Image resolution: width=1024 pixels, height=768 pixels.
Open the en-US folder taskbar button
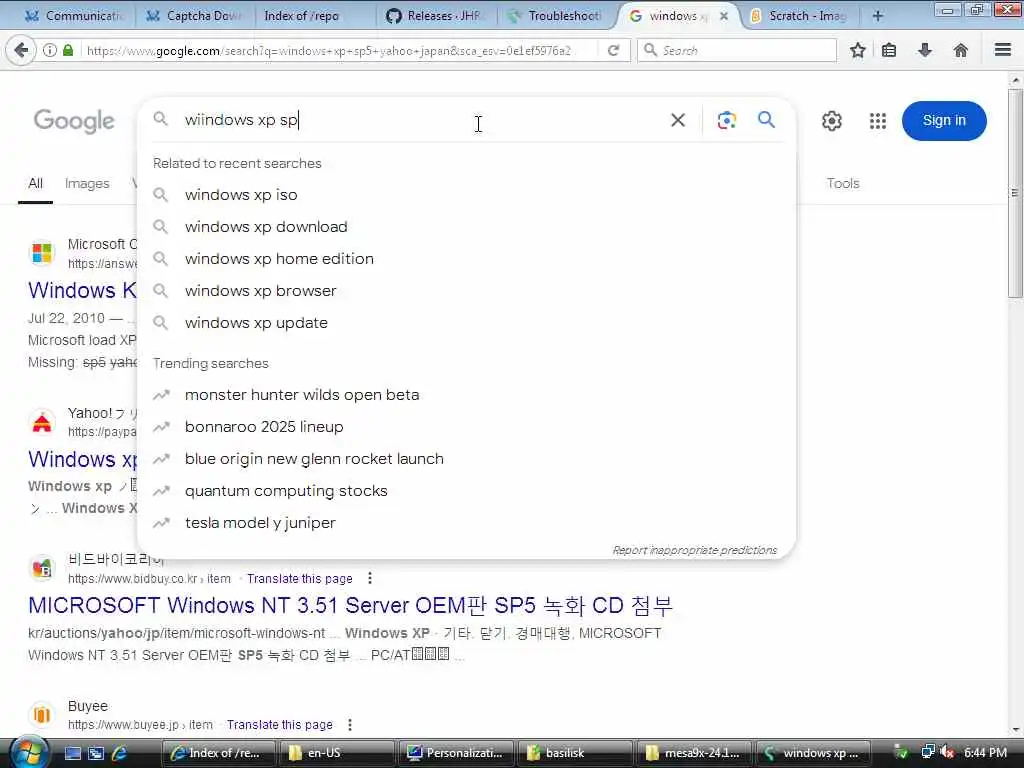tap(336, 753)
